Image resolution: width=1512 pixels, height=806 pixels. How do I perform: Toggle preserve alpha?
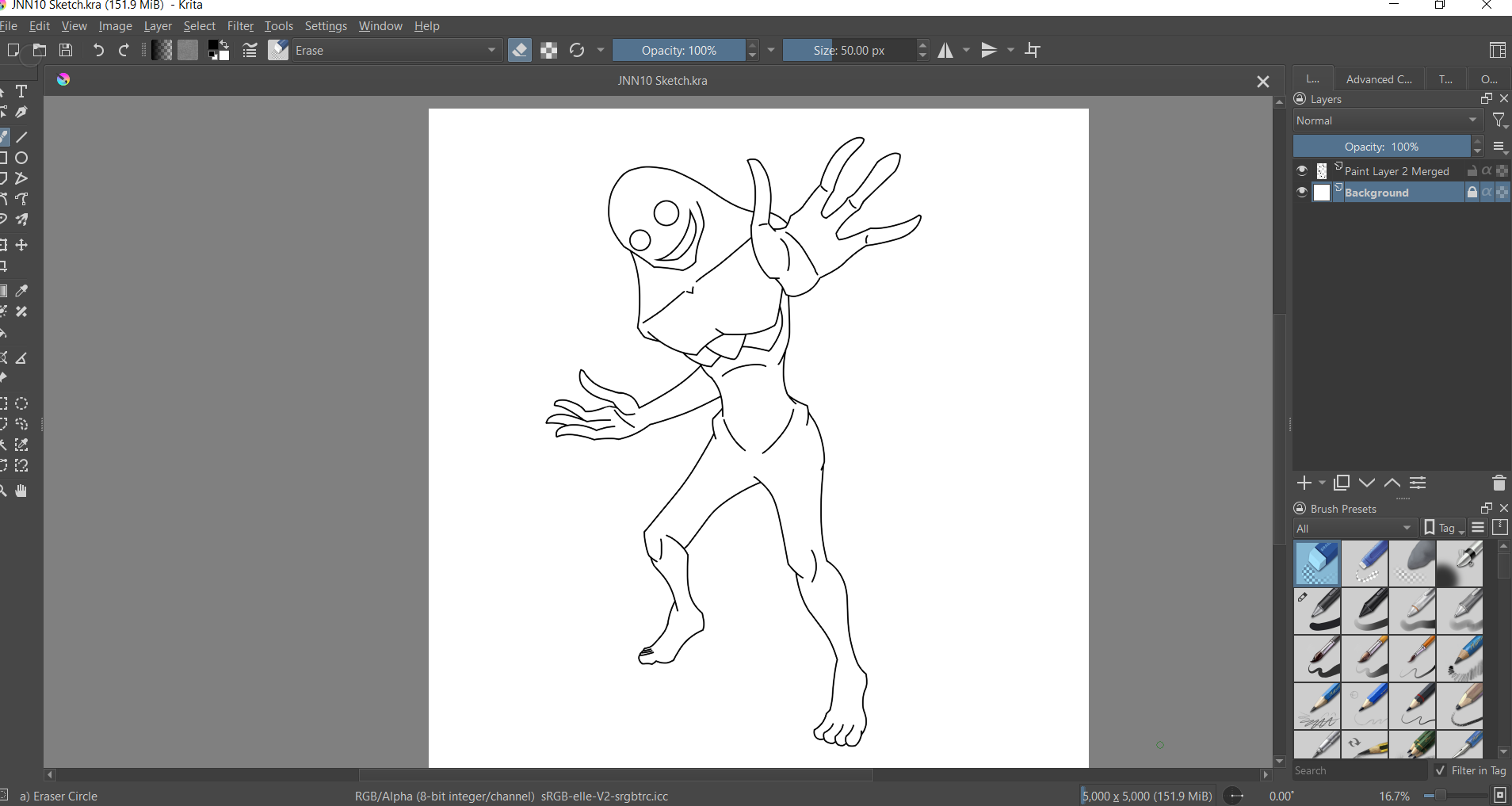tap(549, 51)
